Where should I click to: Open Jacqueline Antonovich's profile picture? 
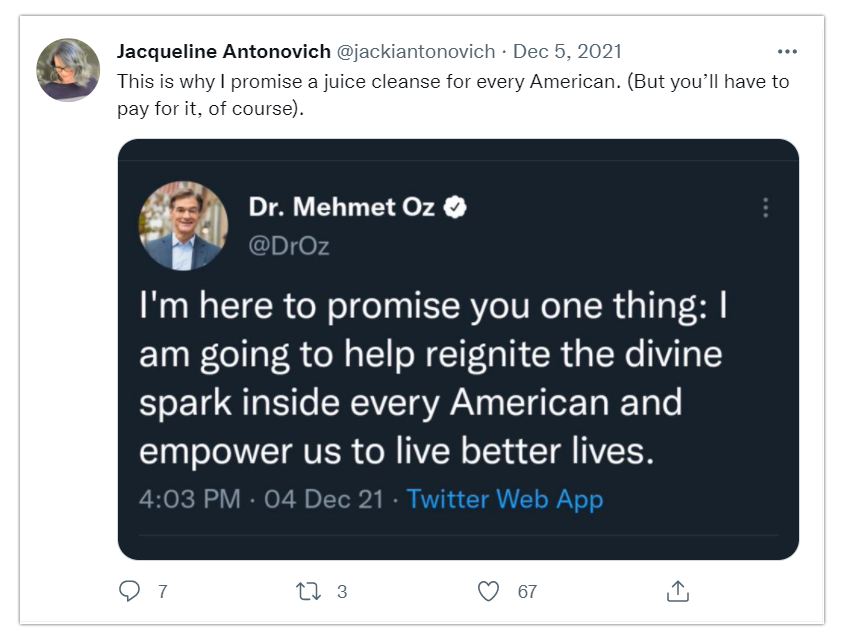click(68, 69)
